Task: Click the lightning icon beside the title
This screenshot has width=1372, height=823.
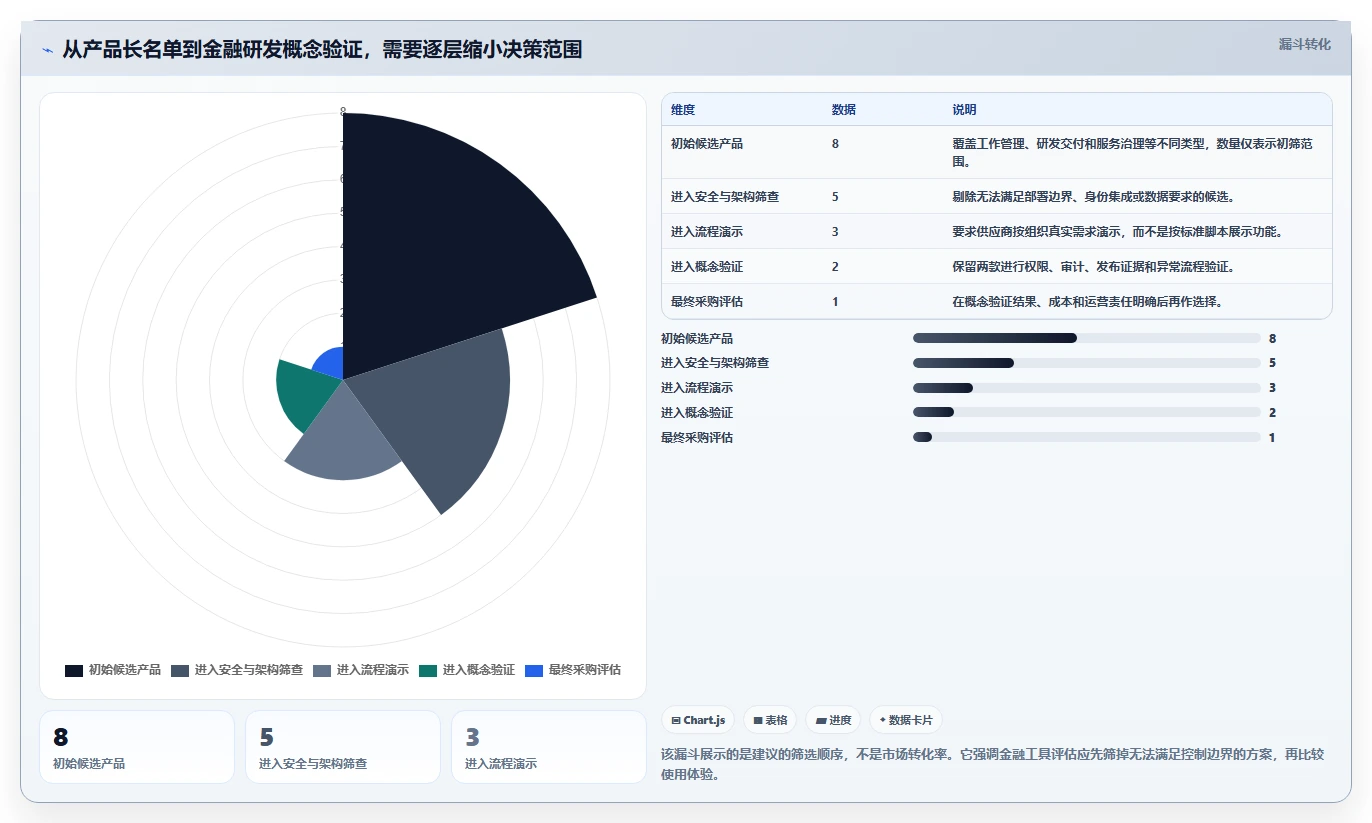Action: click(x=48, y=49)
